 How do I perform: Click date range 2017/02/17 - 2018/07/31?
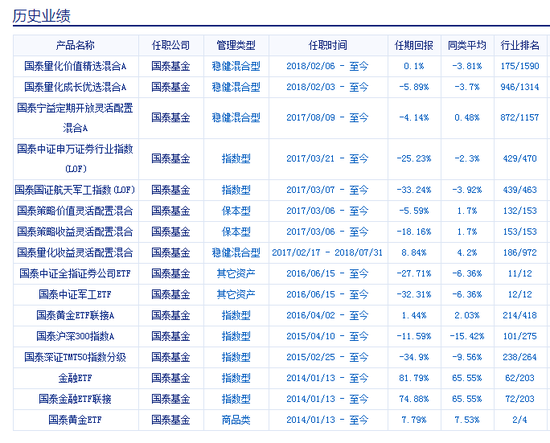click(327, 253)
